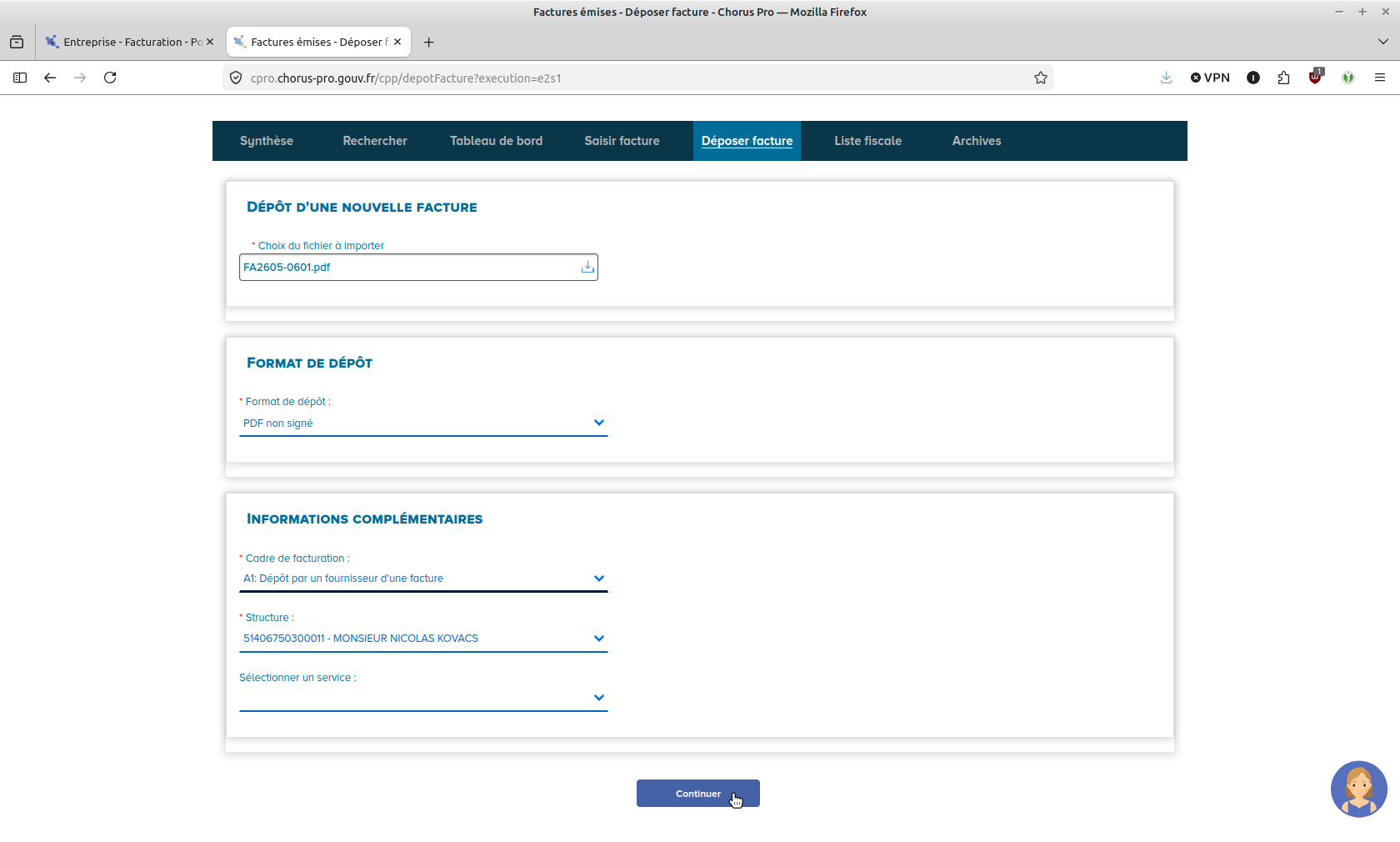Expand the Structure dropdown

click(423, 639)
